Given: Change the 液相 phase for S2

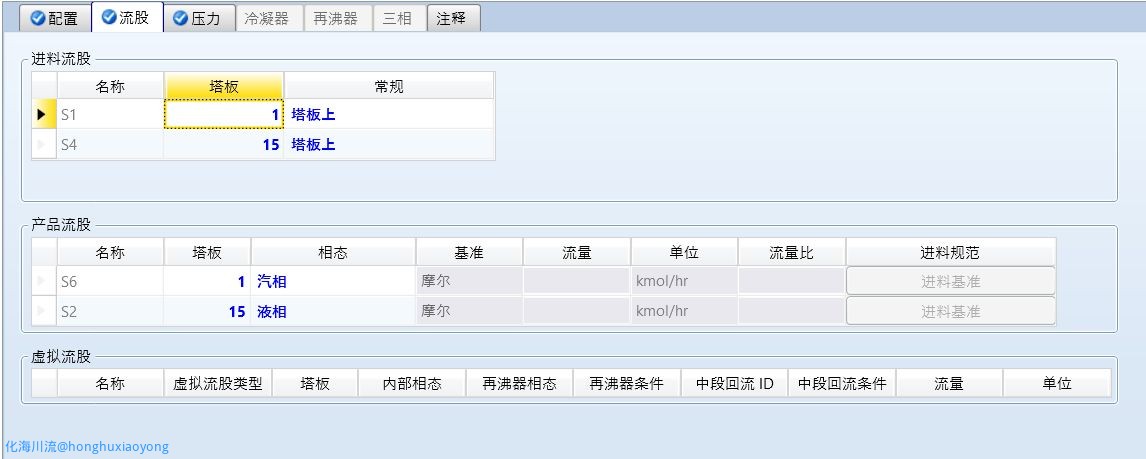Looking at the screenshot, I should [332, 312].
